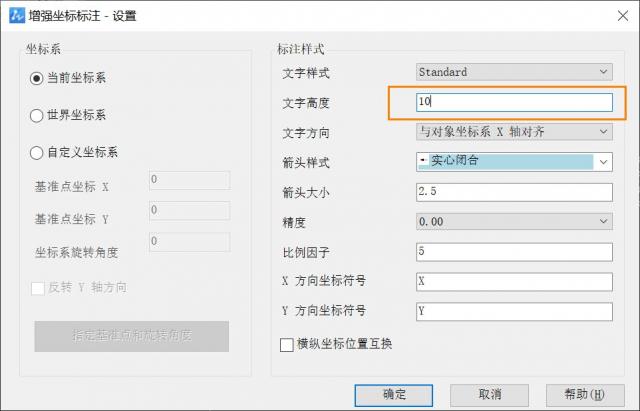Select the 世界坐标系 radio button

(38, 115)
